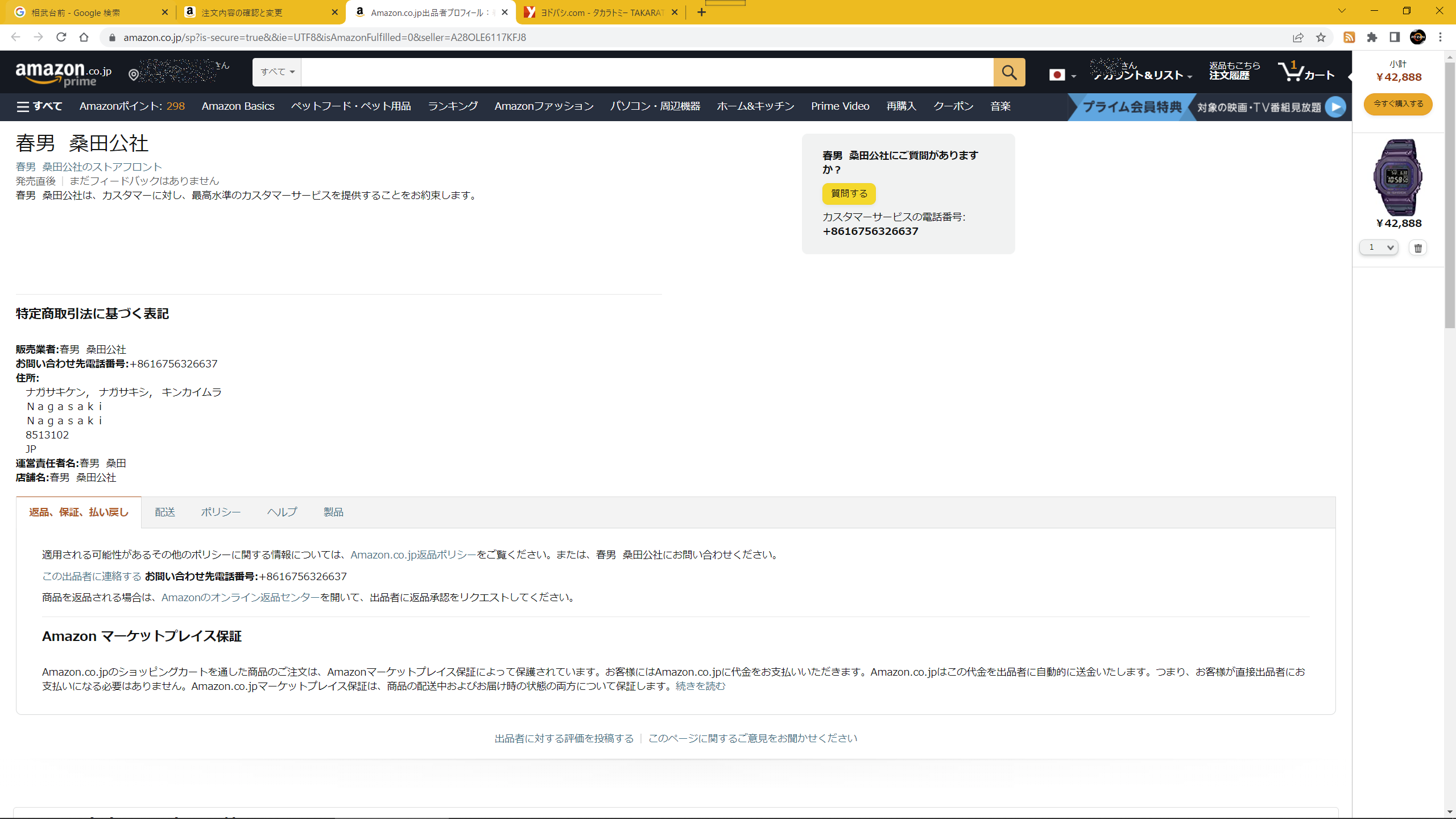This screenshot has width=1456, height=819.
Task: Click 今すぐ購入する button
Action: click(x=1398, y=104)
